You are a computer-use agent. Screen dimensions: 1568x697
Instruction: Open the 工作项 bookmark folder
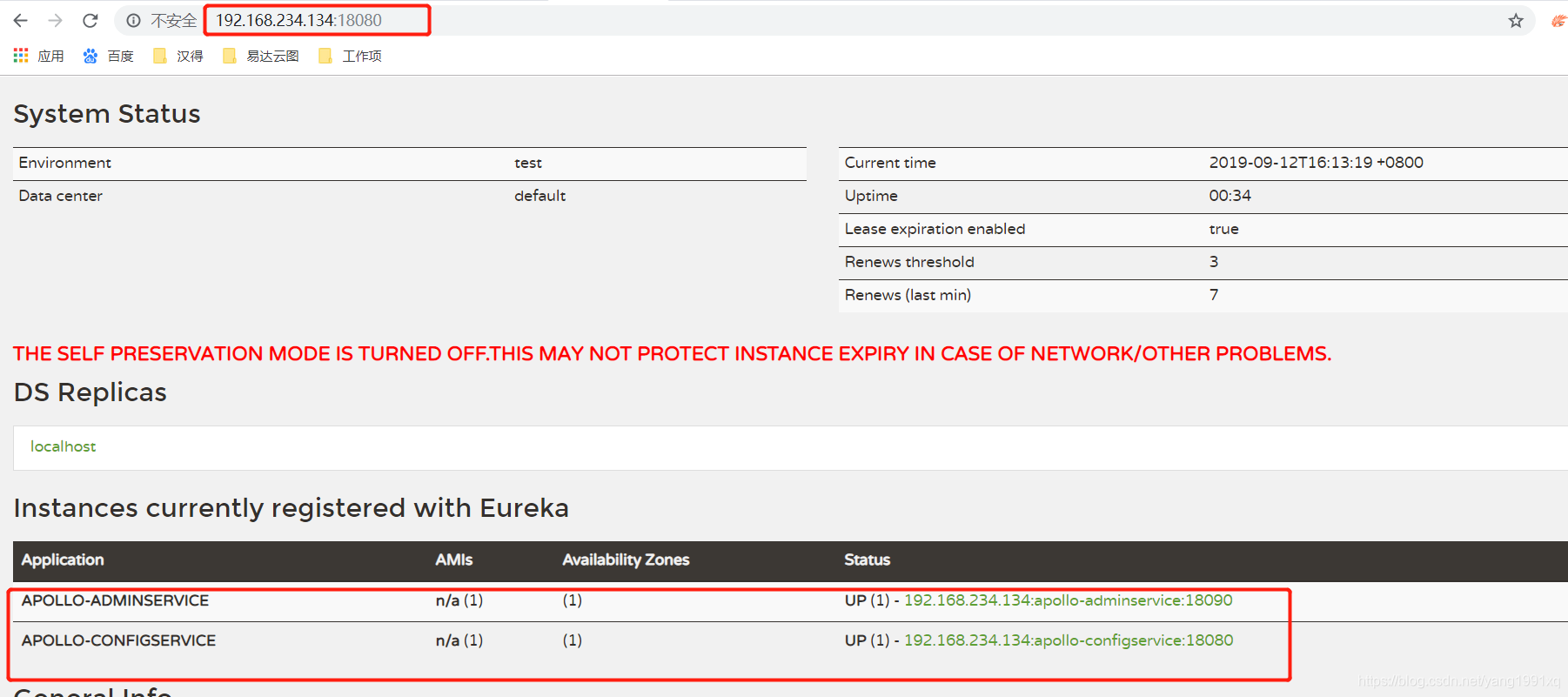pos(351,56)
